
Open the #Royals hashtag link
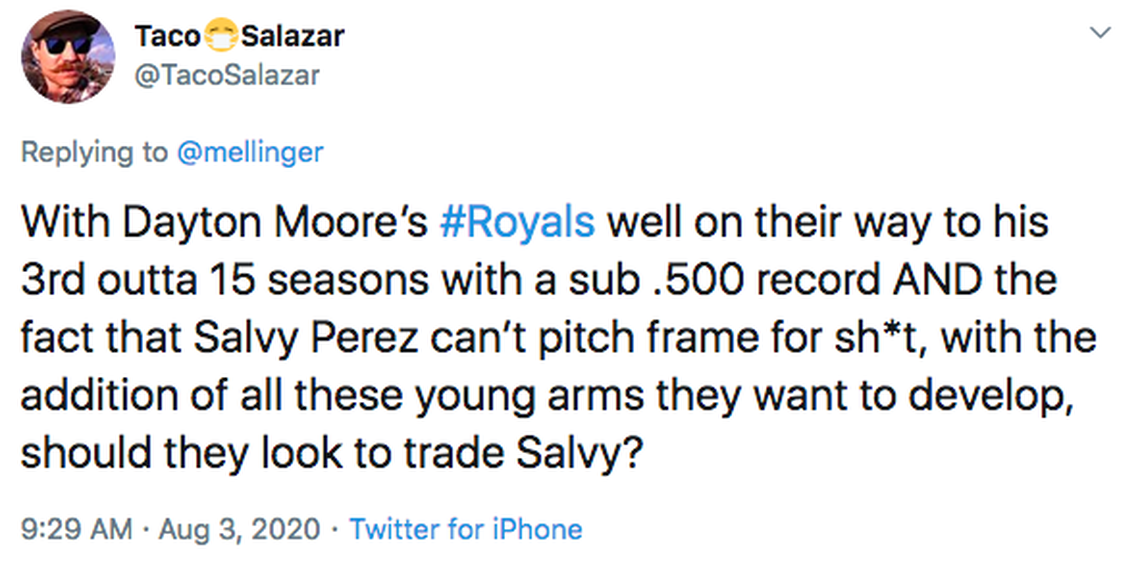(517, 222)
